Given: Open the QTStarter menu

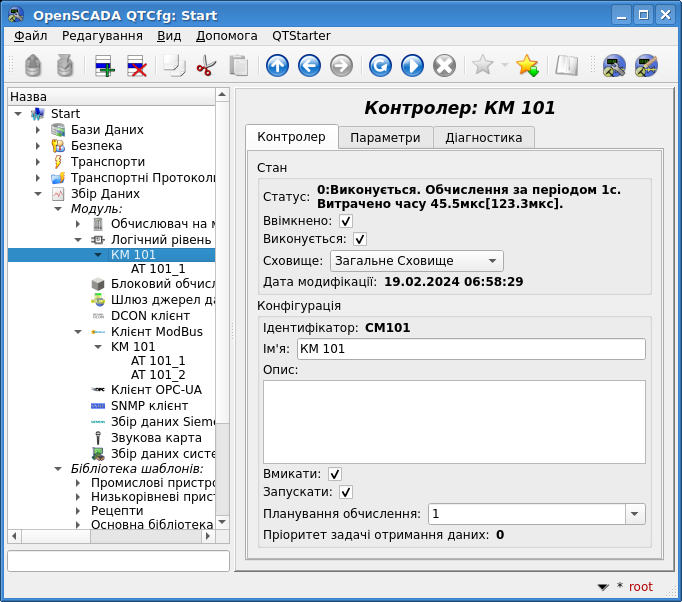Looking at the screenshot, I should click(301, 36).
